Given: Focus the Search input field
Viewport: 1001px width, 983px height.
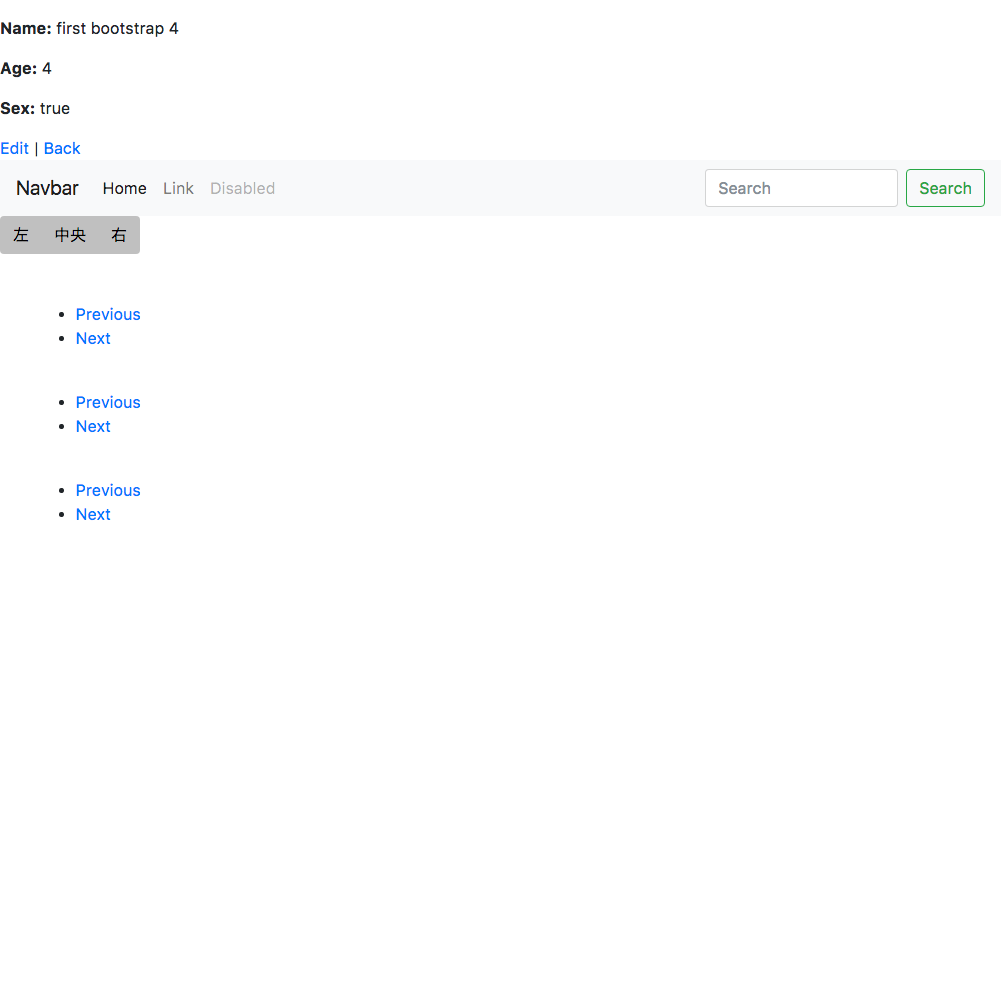Looking at the screenshot, I should [x=801, y=188].
